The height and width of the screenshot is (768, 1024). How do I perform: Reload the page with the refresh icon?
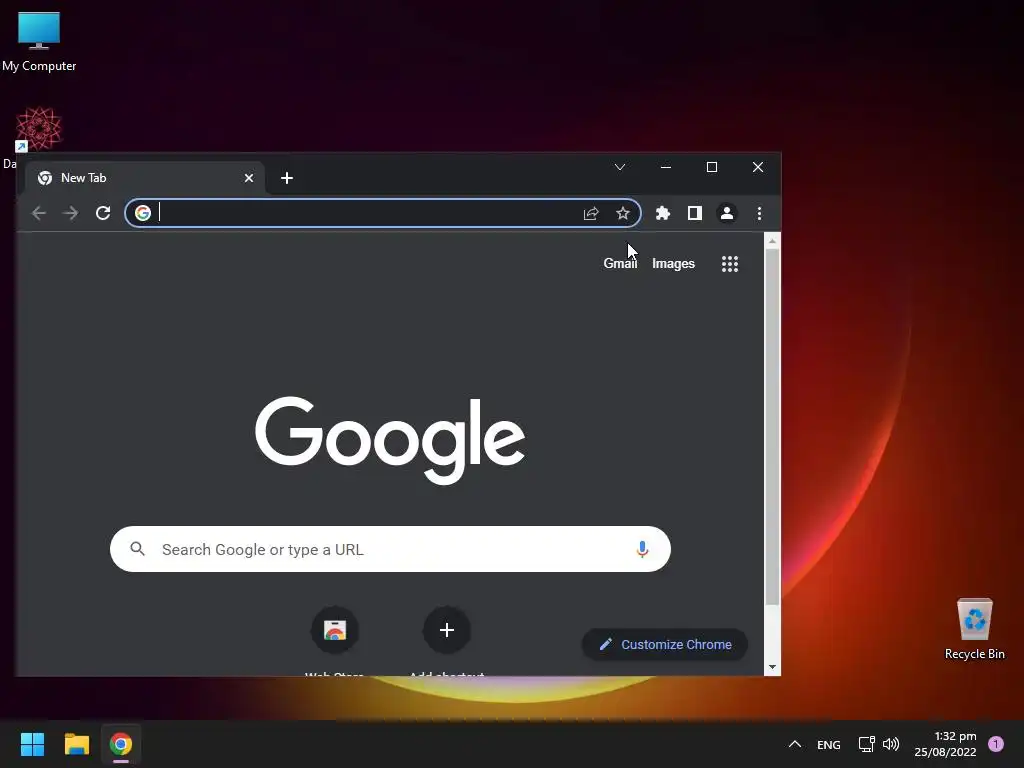pos(103,213)
